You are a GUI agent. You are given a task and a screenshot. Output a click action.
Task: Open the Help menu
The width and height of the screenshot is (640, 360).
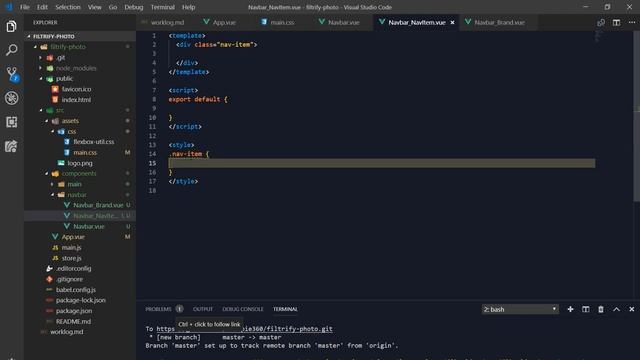tap(188, 7)
